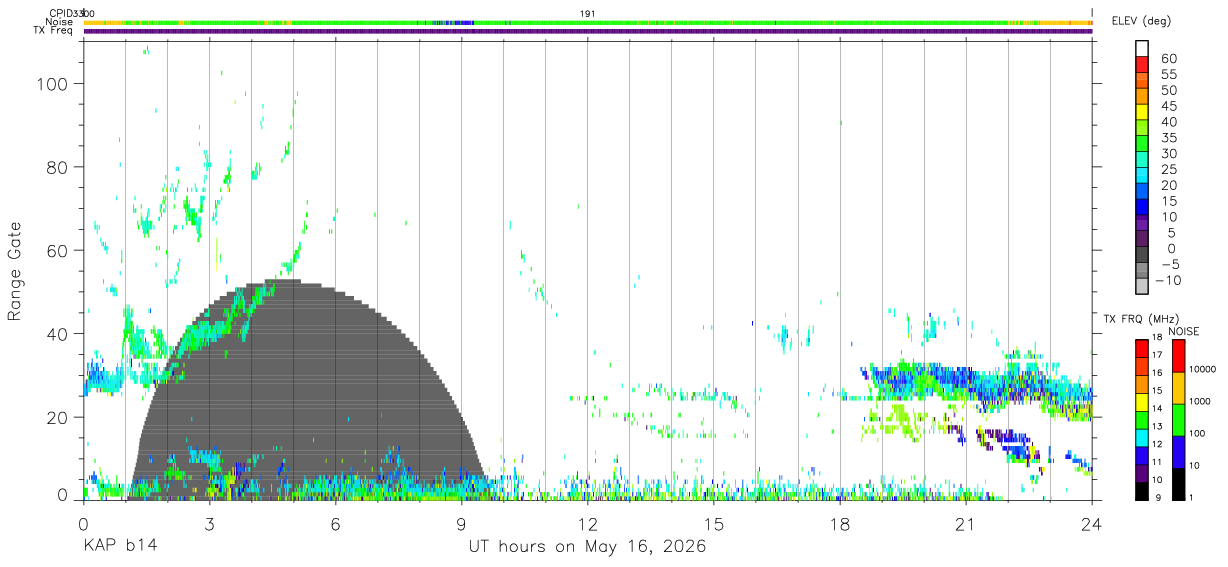Pick the yellow NOISE swatch between 1000 and 10000

coord(1179,386)
